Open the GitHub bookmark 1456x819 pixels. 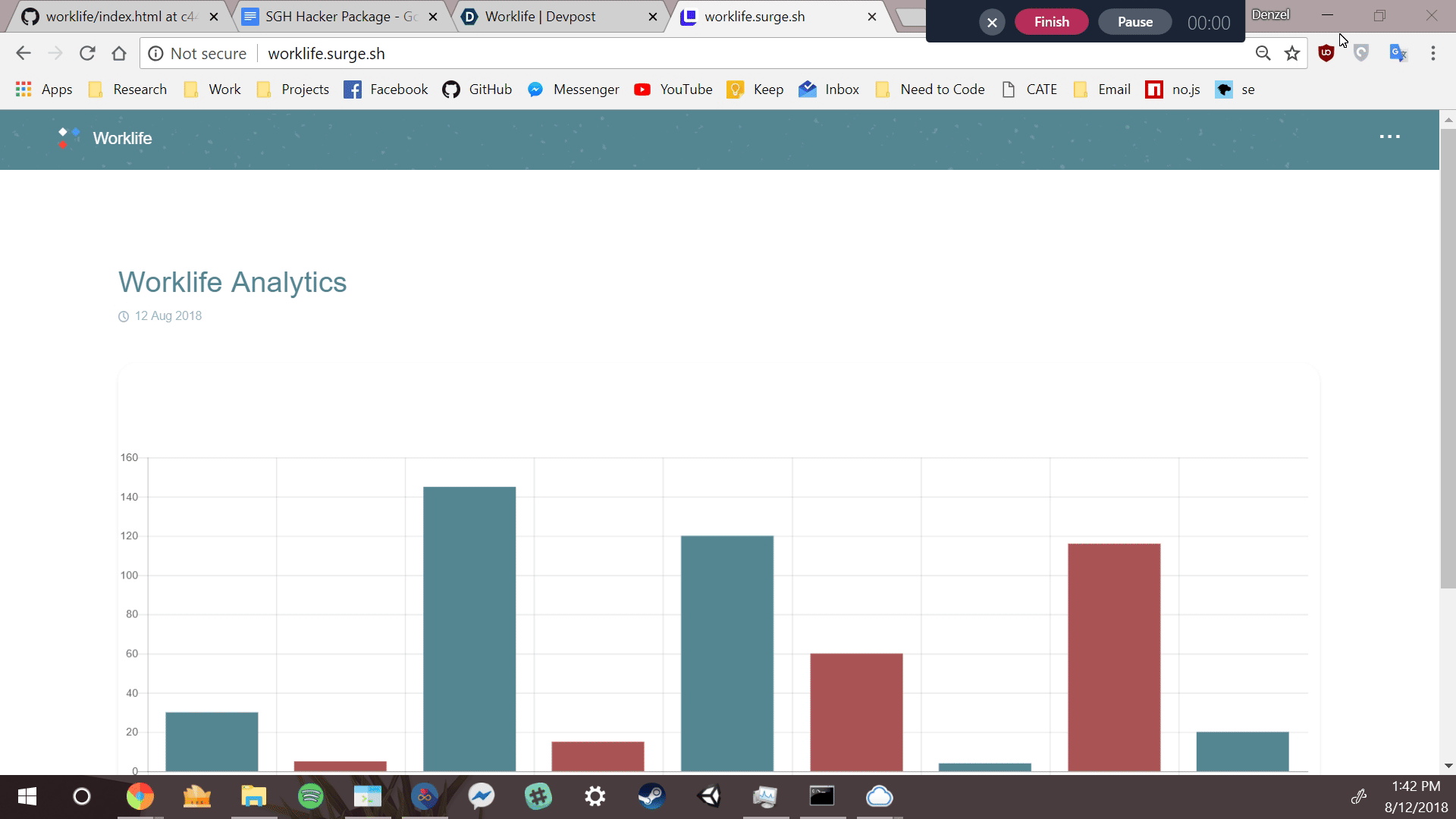[x=478, y=89]
